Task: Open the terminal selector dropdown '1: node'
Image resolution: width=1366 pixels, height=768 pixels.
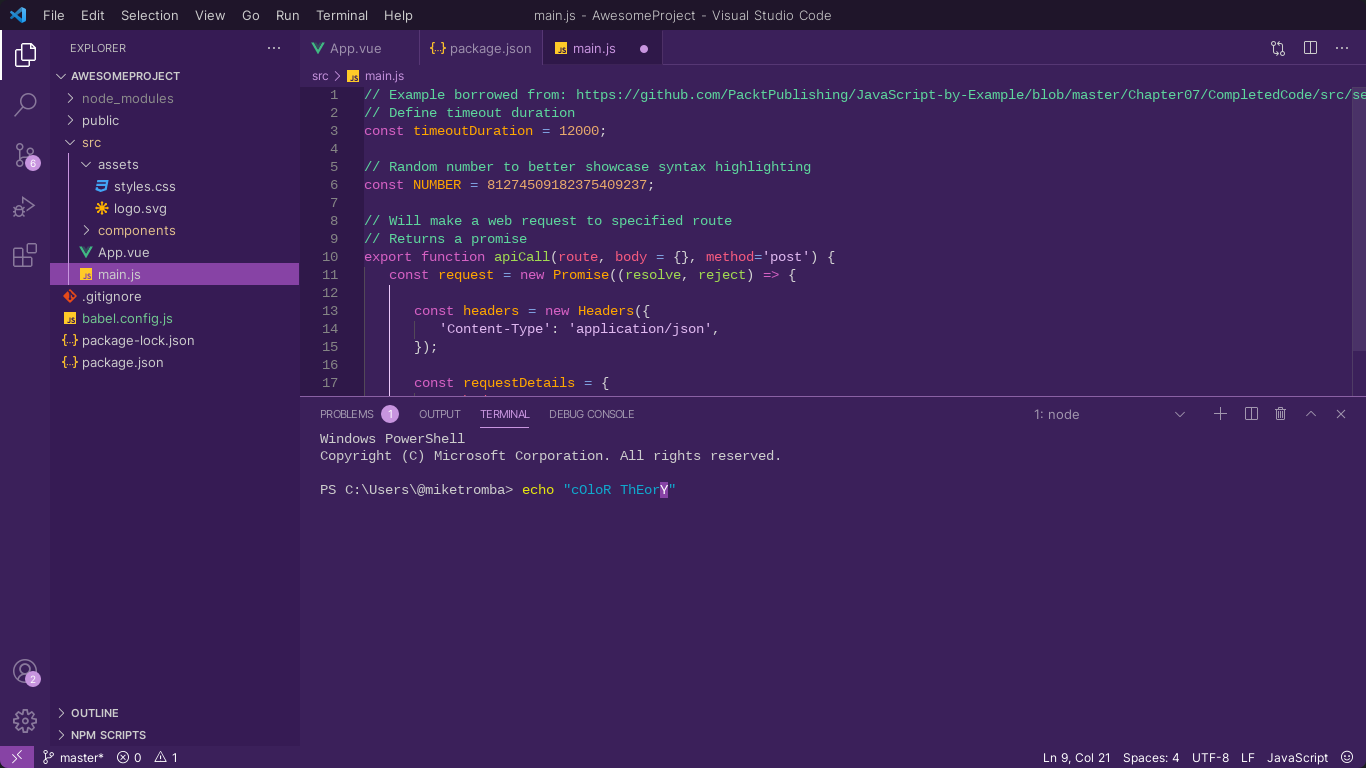Action: (1109, 414)
